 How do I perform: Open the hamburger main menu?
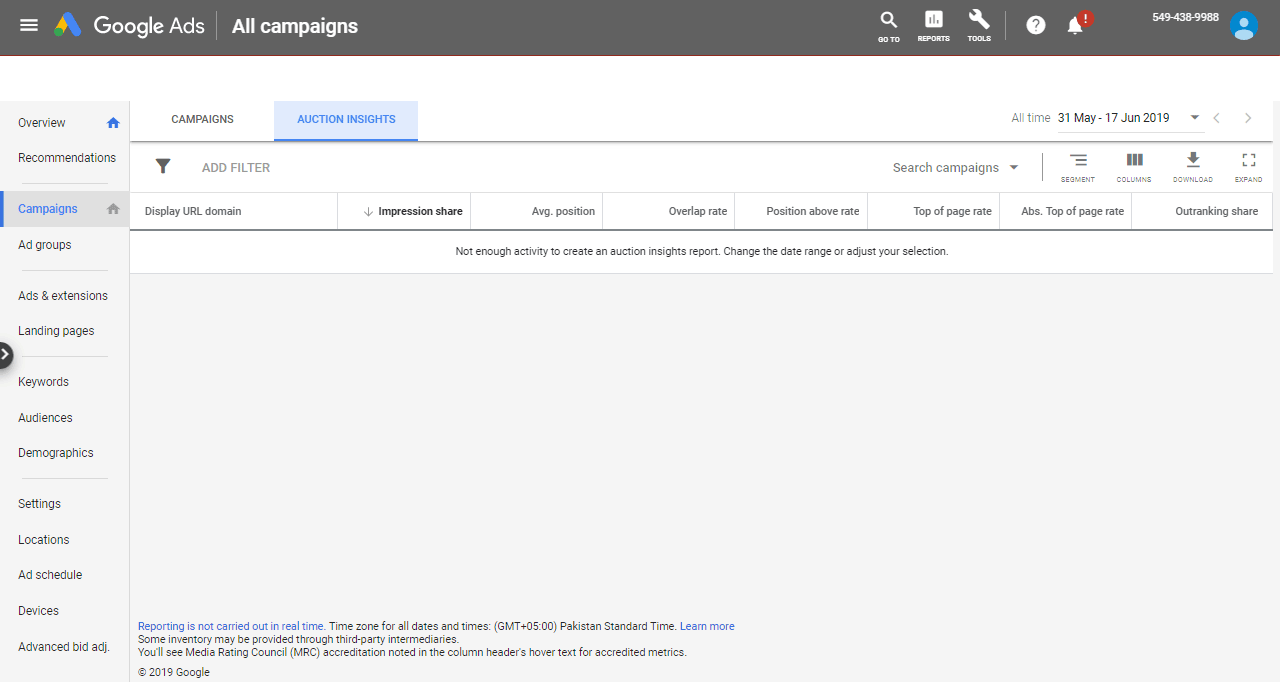(29, 25)
